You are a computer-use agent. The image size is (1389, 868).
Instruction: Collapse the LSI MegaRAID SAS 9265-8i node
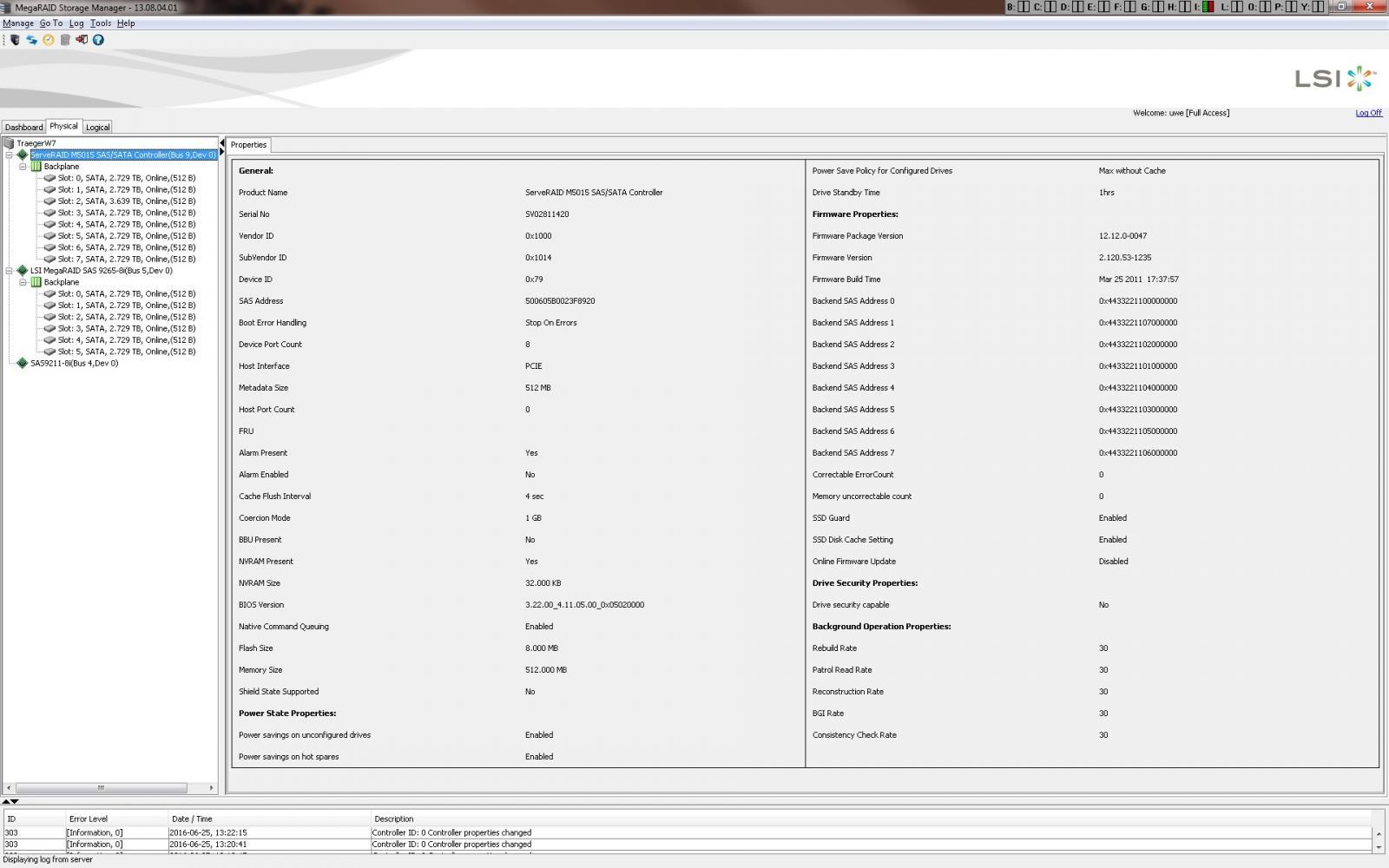click(9, 271)
